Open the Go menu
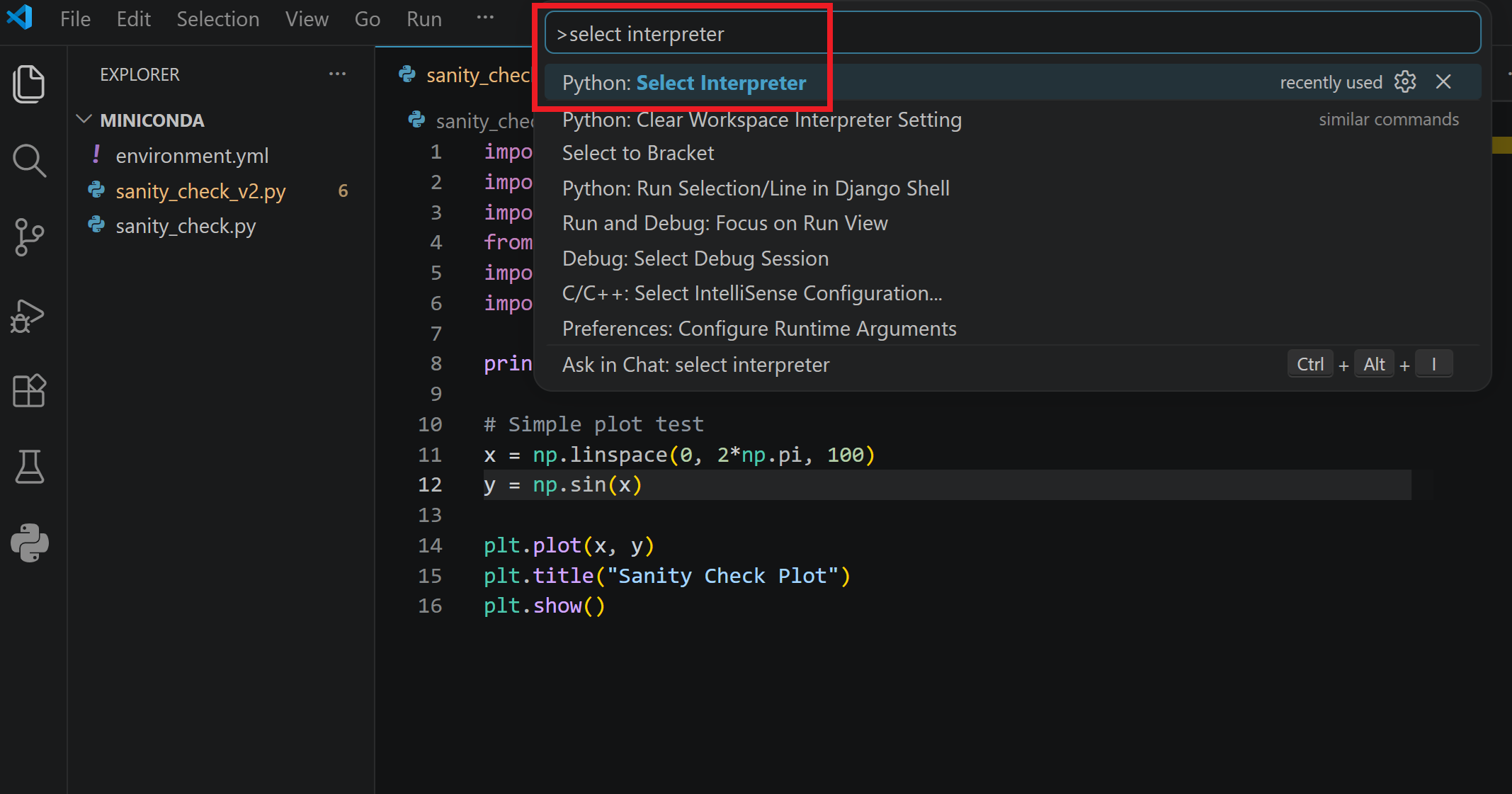Screen dimensions: 1512x794 pos(367,19)
